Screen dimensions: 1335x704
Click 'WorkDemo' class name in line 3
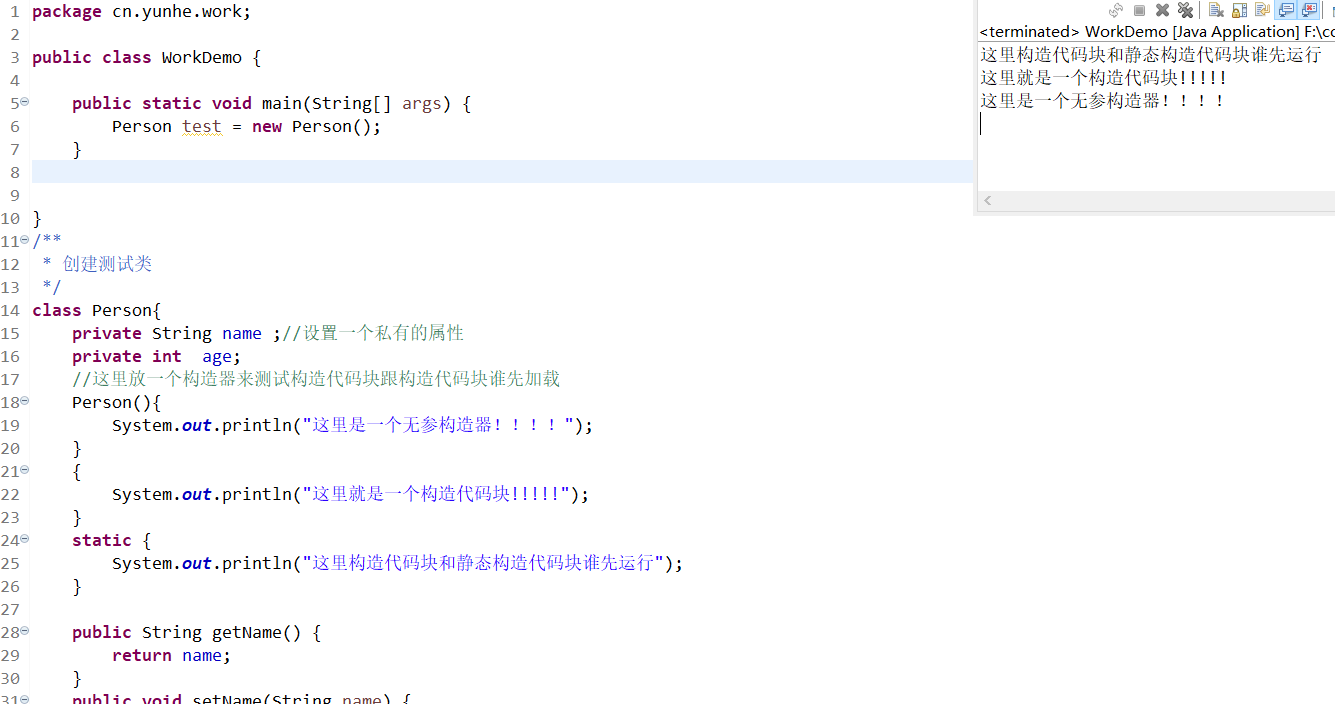pos(202,58)
